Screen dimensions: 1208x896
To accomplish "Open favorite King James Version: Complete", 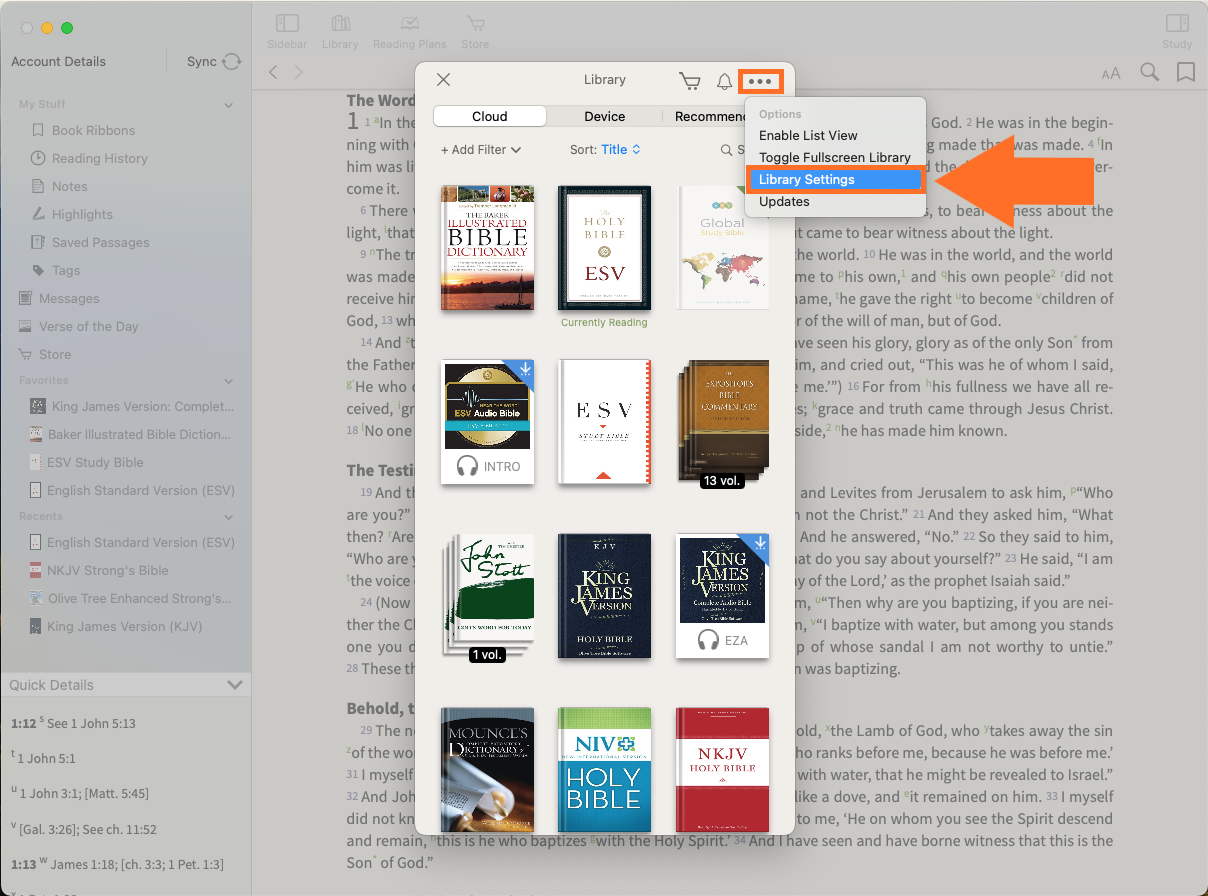I will (x=132, y=406).
